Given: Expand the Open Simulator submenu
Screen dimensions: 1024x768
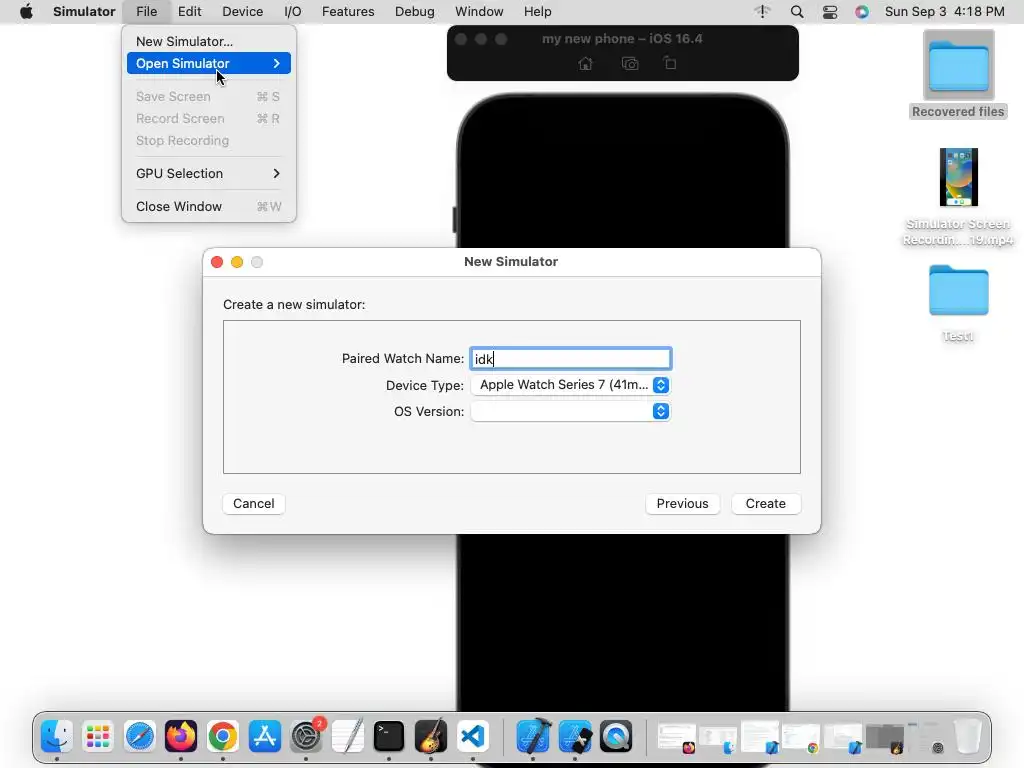Looking at the screenshot, I should point(208,63).
